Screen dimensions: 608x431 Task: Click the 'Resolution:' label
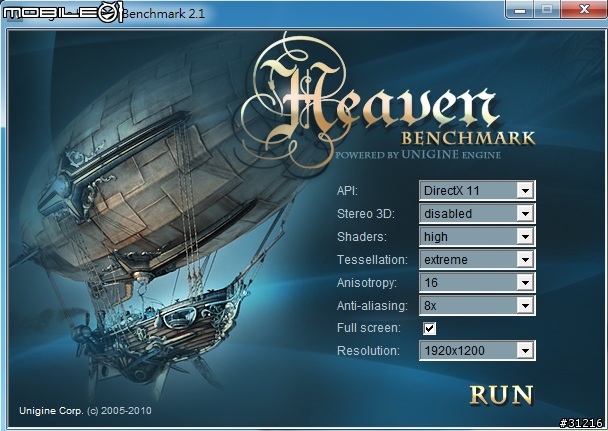[x=368, y=351]
